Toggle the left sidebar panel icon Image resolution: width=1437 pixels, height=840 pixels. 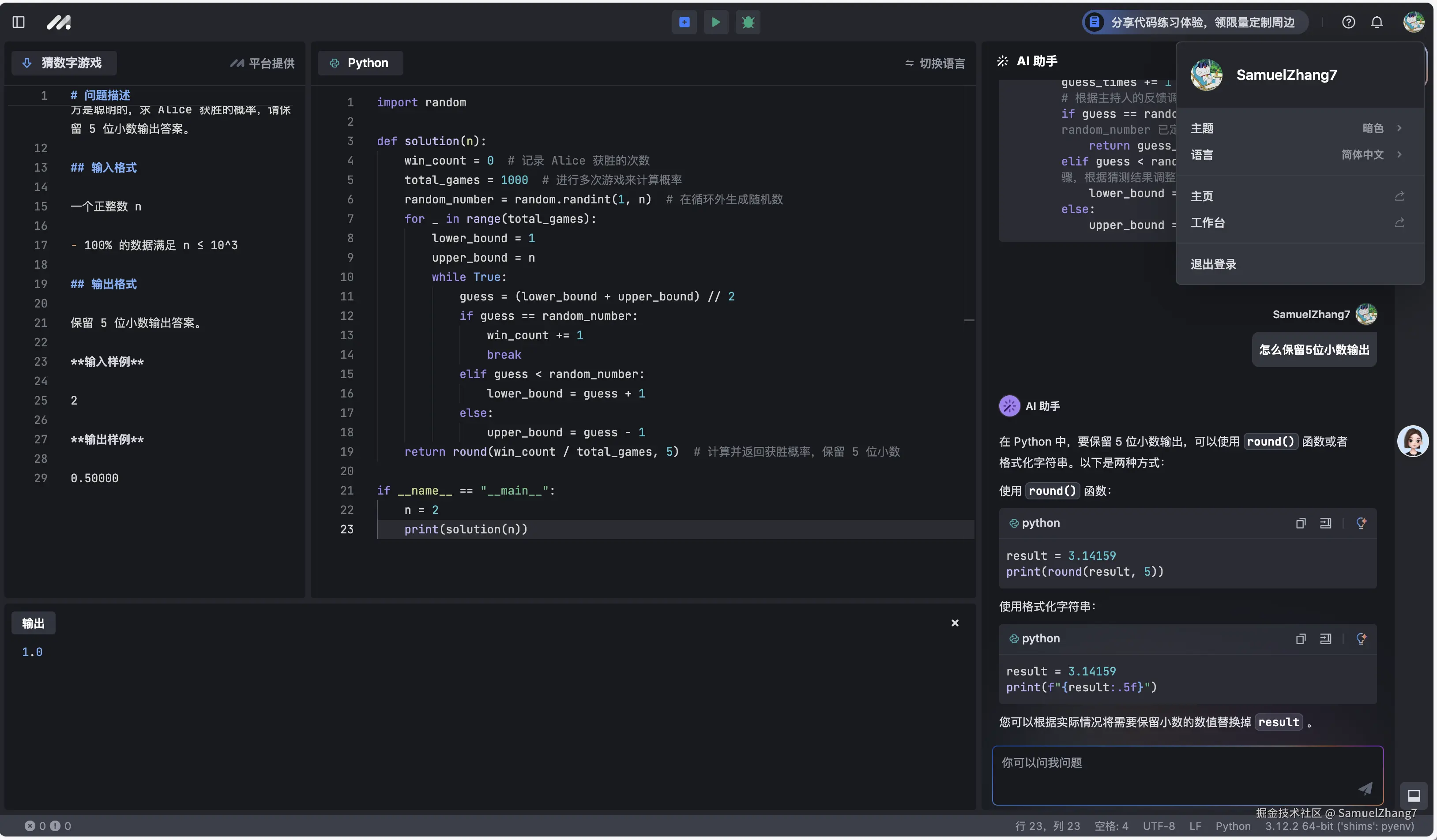18,22
